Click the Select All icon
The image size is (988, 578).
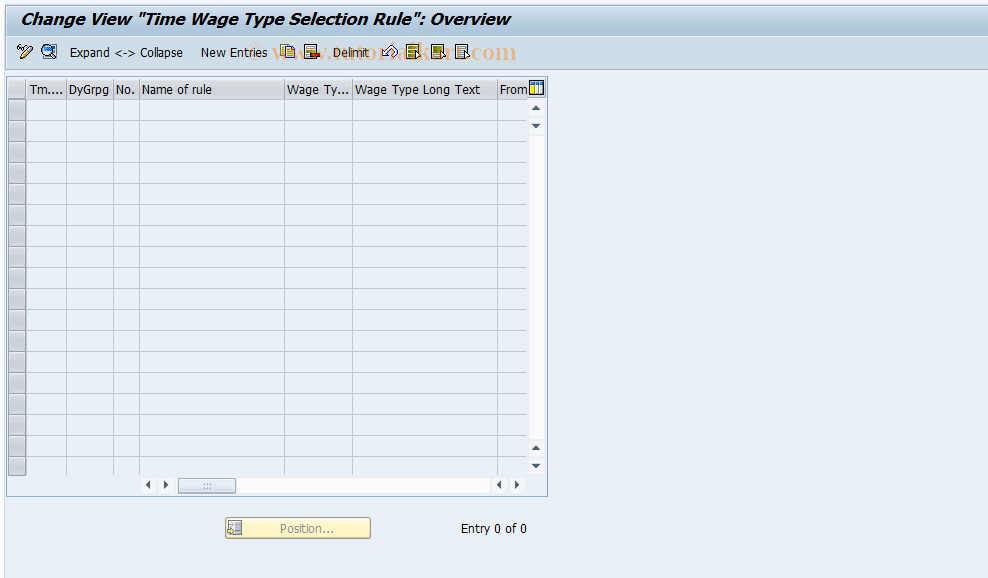[413, 52]
